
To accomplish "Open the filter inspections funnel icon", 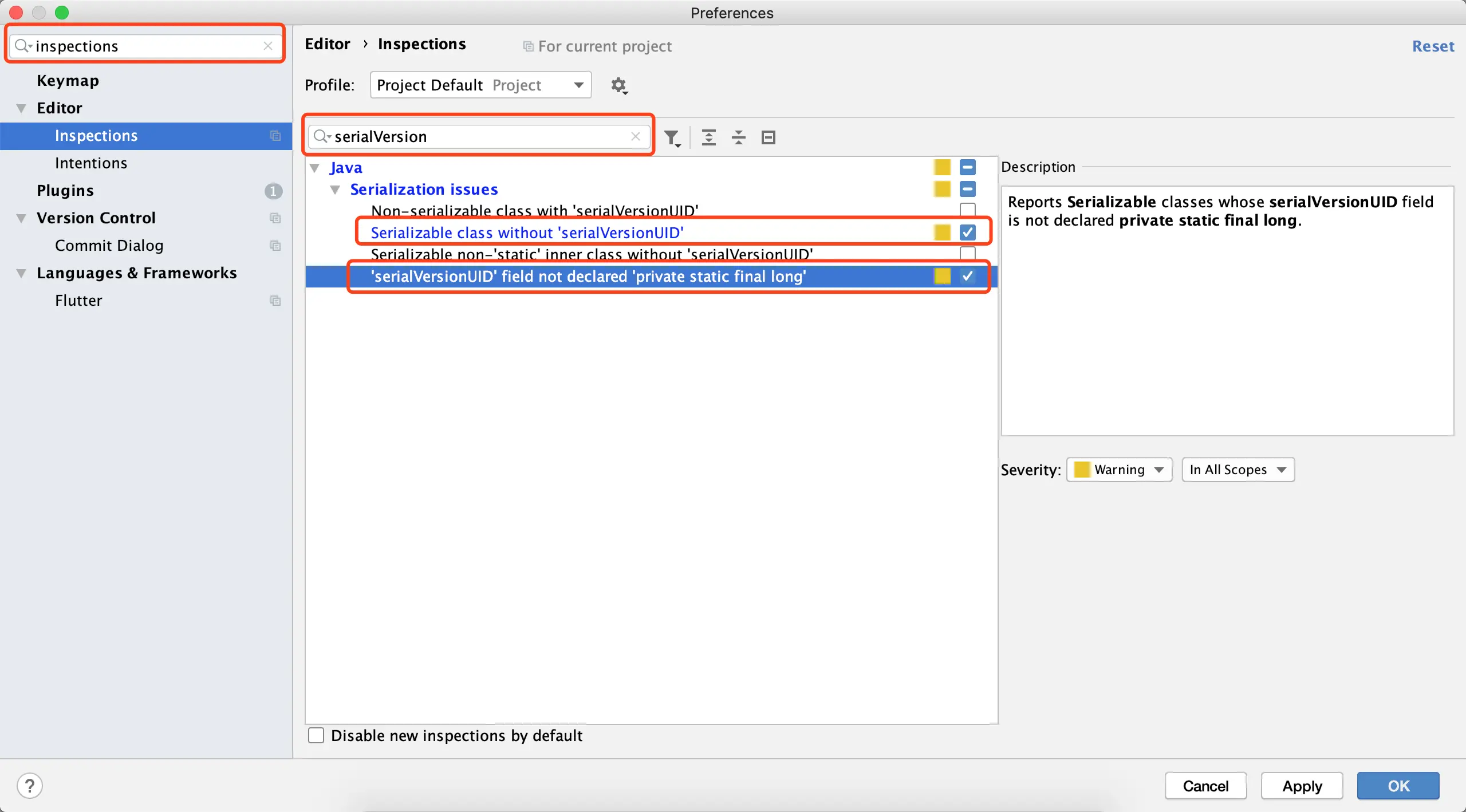I will coord(672,137).
